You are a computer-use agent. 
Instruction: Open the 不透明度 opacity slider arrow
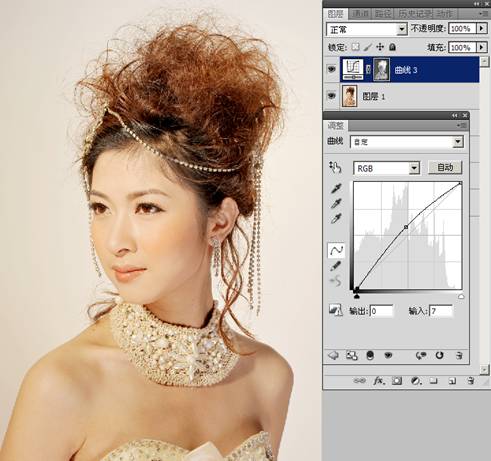click(x=481, y=28)
